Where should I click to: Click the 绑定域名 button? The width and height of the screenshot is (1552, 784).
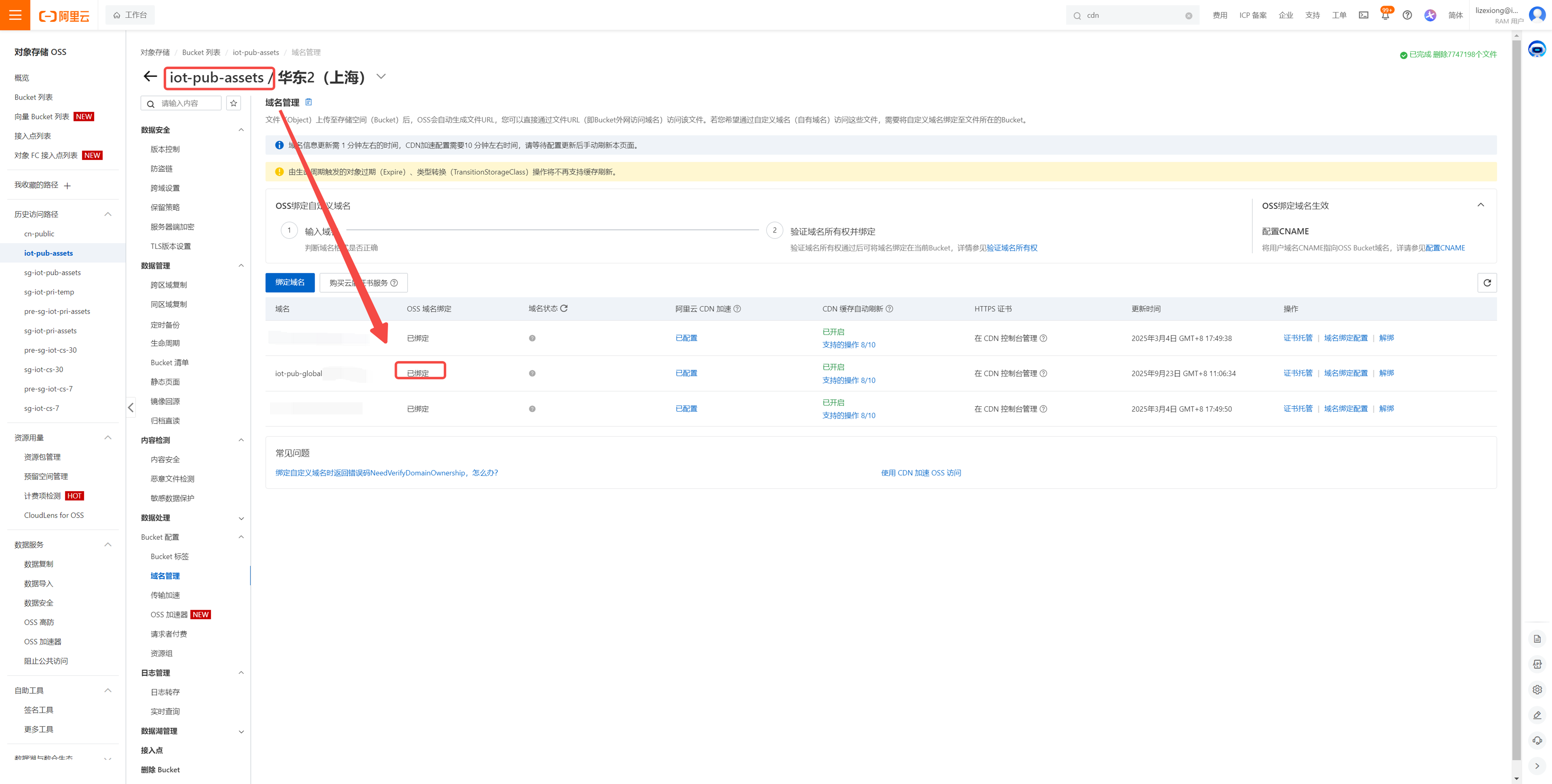(290, 282)
